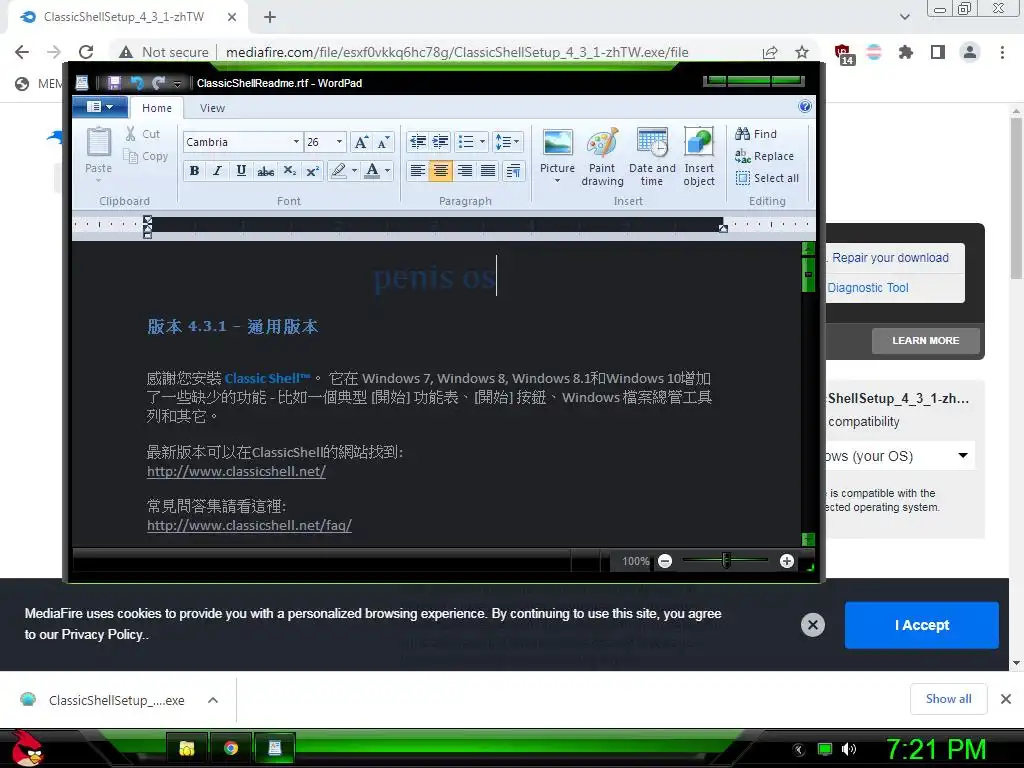This screenshot has width=1024, height=768.
Task: Click the zoom out minus button
Action: point(665,561)
